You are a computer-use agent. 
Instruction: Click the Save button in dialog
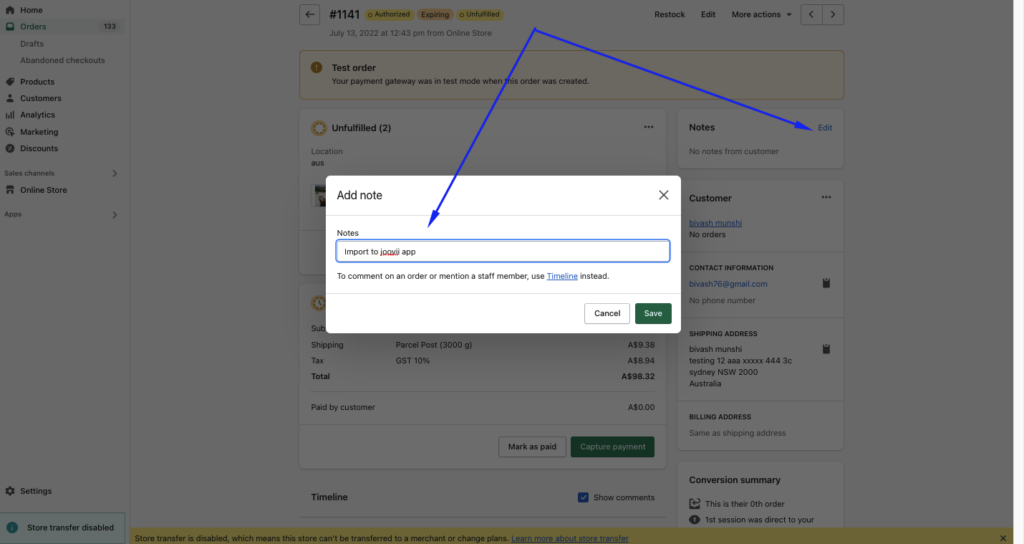pos(653,313)
